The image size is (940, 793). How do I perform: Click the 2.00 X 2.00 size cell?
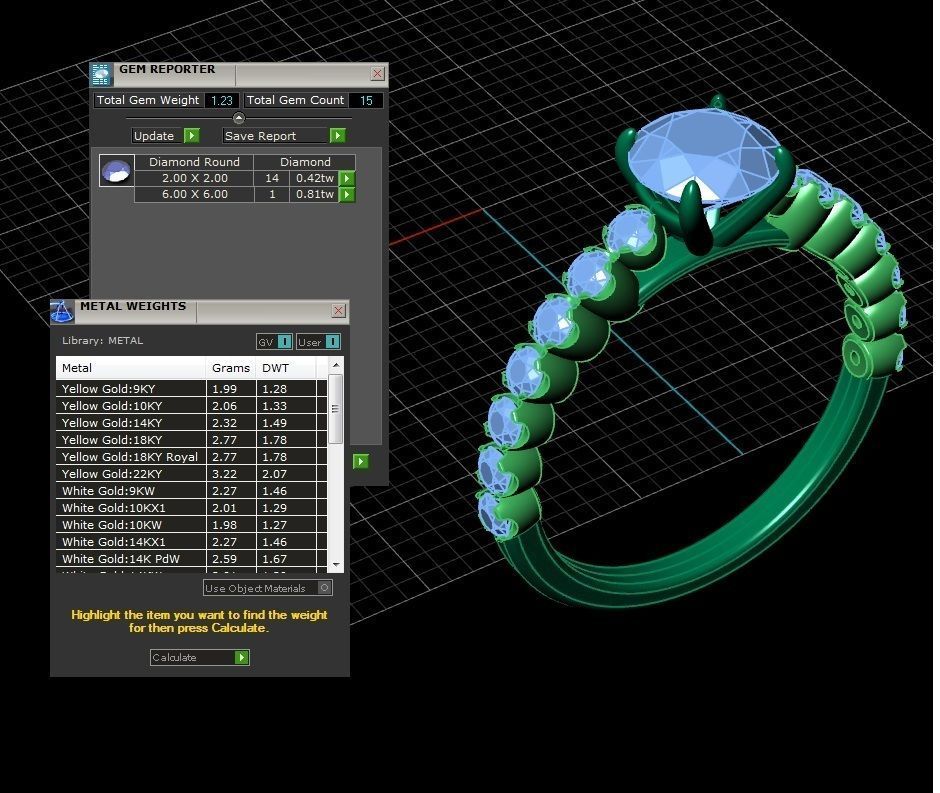pos(194,178)
